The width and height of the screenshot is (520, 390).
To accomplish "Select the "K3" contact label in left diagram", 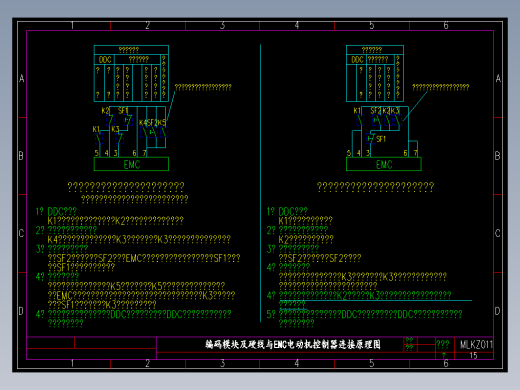I will [x=115, y=129].
